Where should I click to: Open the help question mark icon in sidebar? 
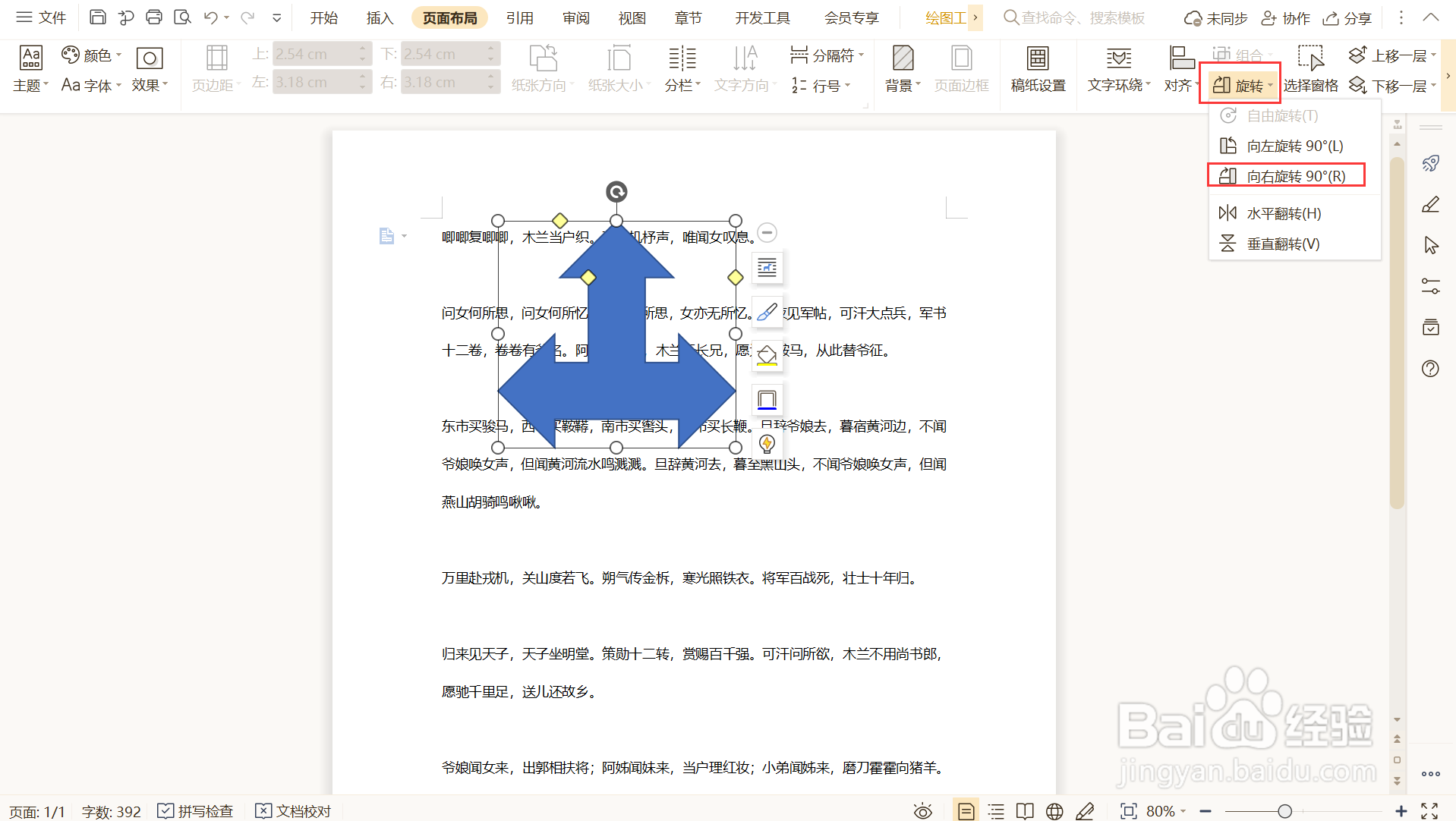coord(1430,369)
